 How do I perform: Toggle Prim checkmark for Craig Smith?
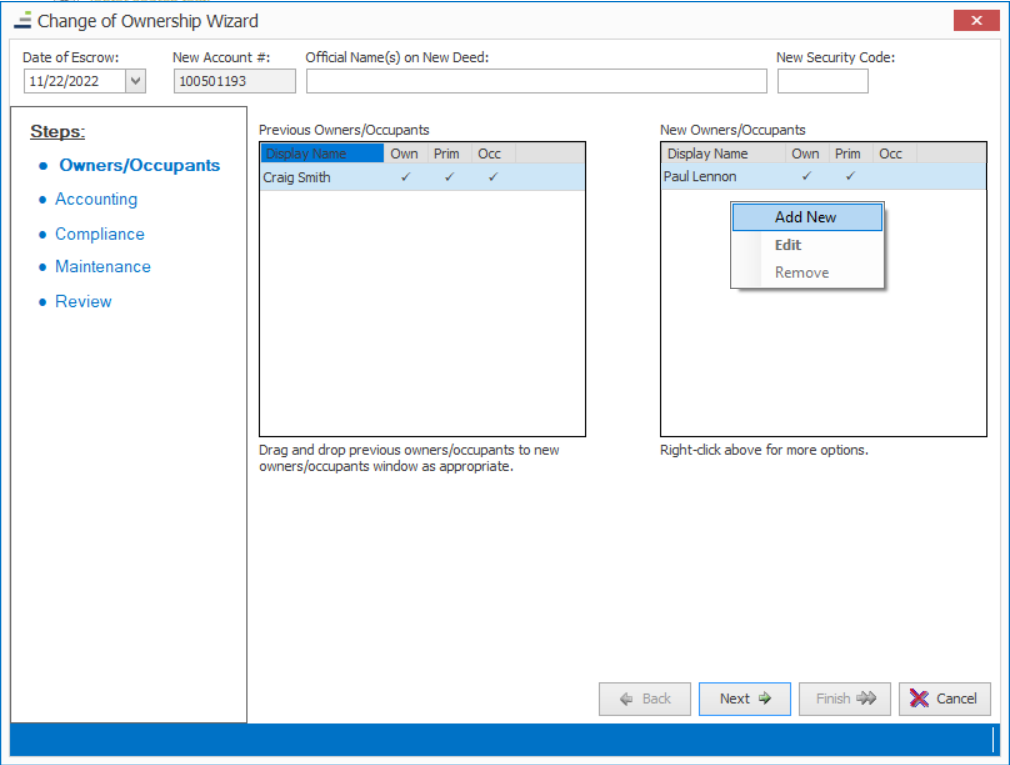point(449,177)
